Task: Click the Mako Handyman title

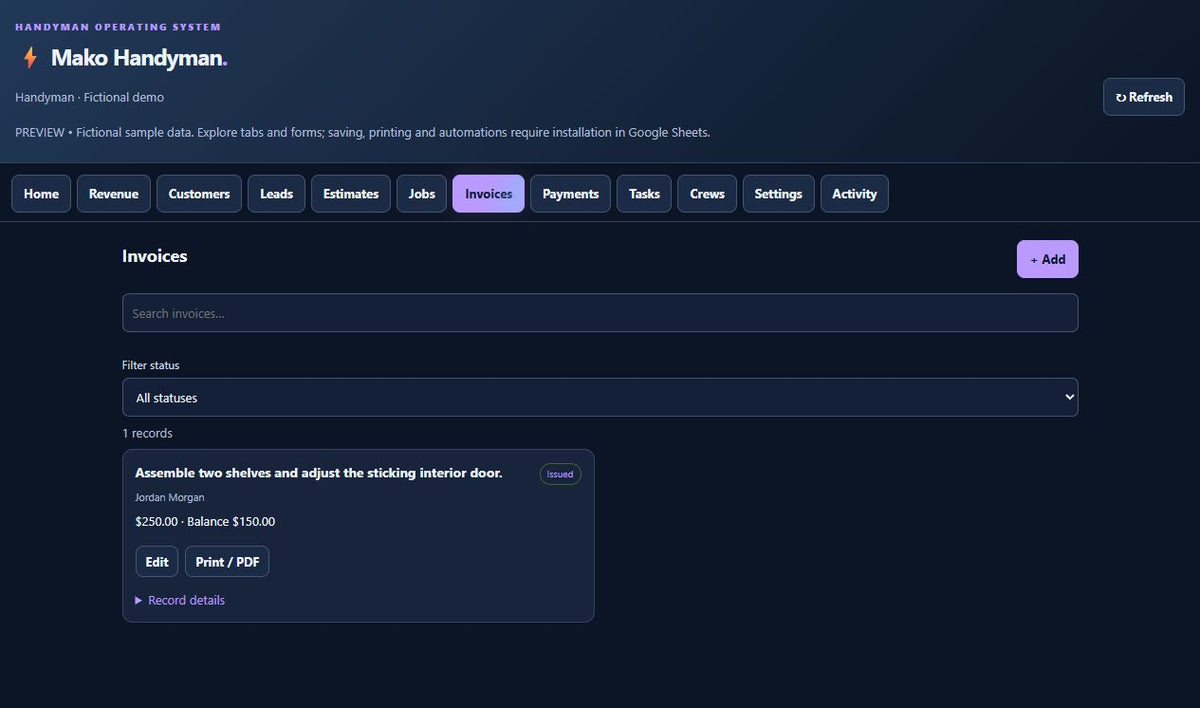Action: point(139,58)
